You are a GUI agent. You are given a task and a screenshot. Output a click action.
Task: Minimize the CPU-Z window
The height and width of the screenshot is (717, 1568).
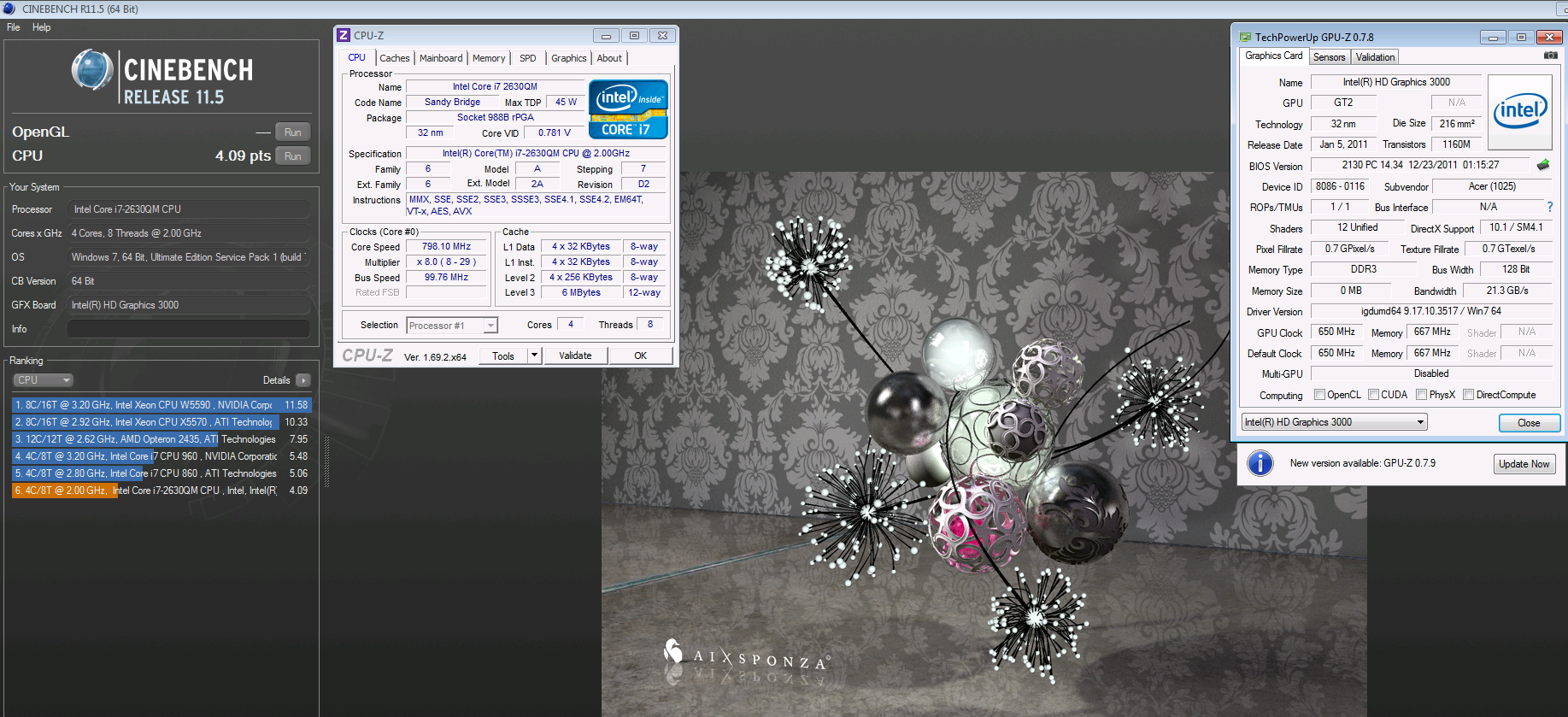(606, 36)
